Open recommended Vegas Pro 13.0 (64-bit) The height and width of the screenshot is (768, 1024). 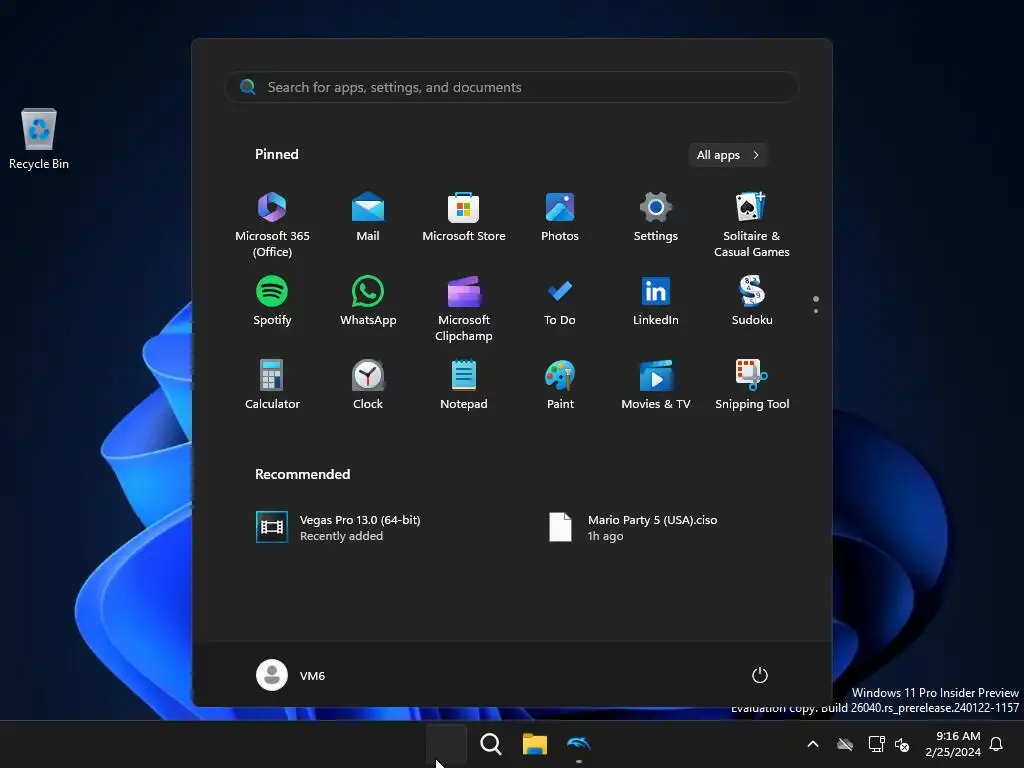click(x=338, y=527)
